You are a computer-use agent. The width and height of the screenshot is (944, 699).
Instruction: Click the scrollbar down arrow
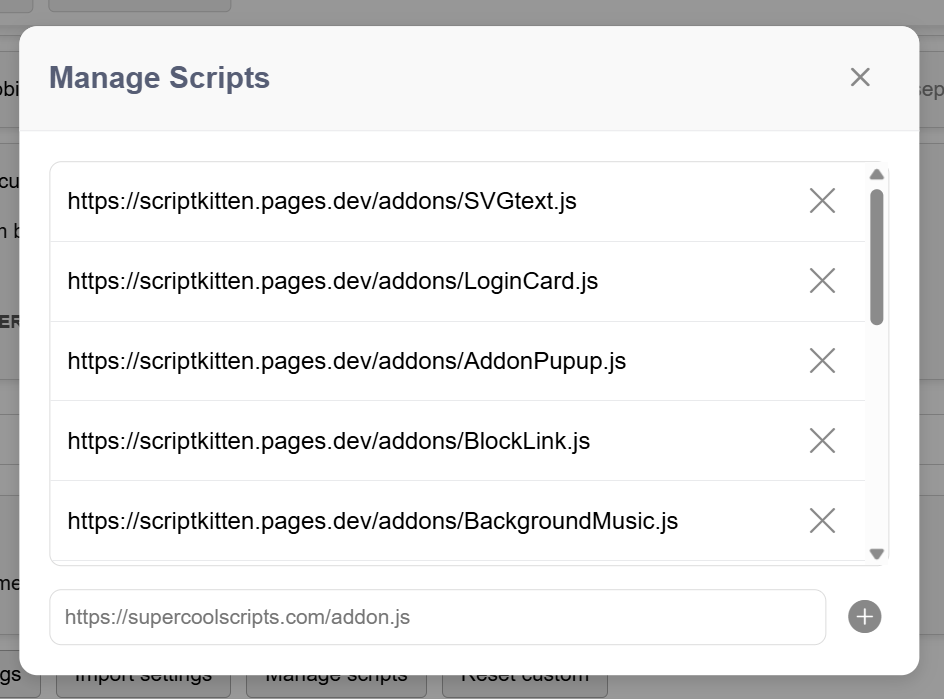[x=877, y=553]
